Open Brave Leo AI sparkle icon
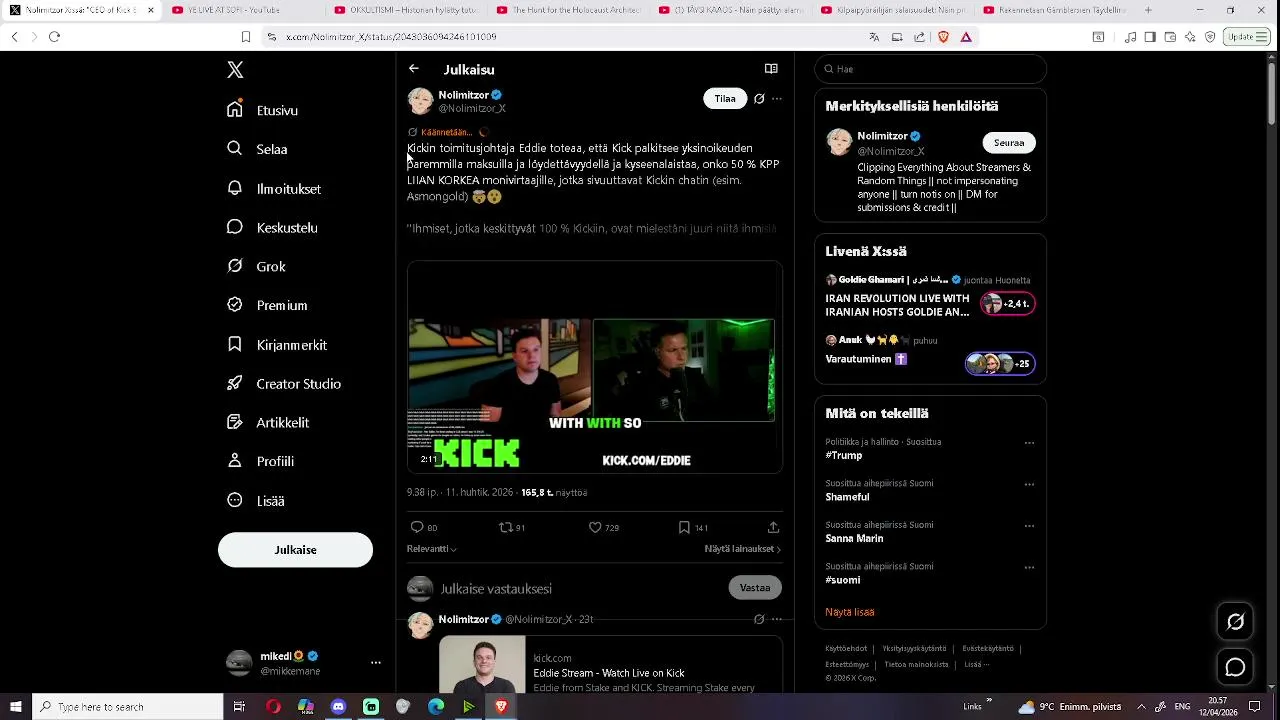Image resolution: width=1280 pixels, height=720 pixels. (1190, 37)
